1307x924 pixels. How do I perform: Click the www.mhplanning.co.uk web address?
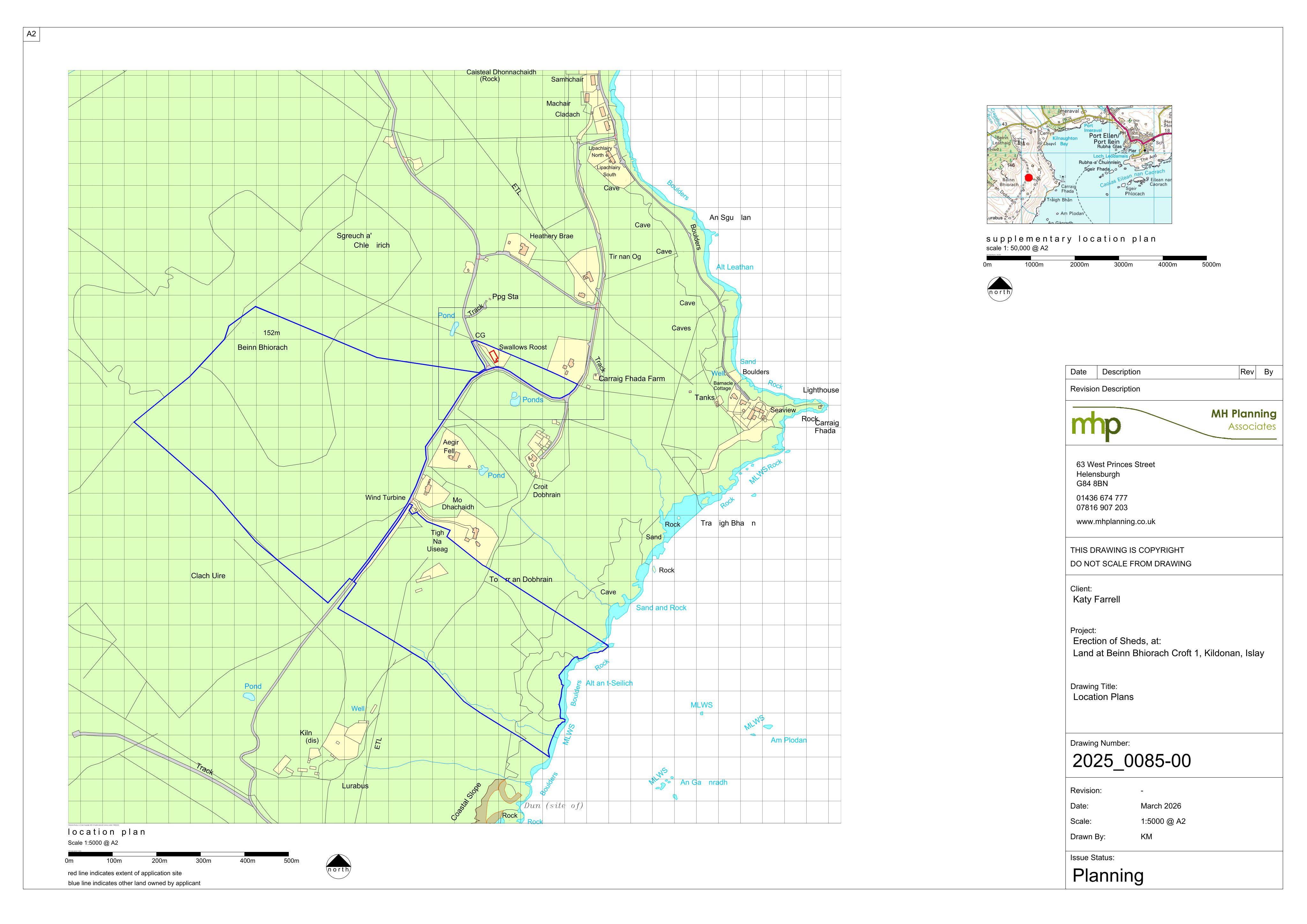1116,521
